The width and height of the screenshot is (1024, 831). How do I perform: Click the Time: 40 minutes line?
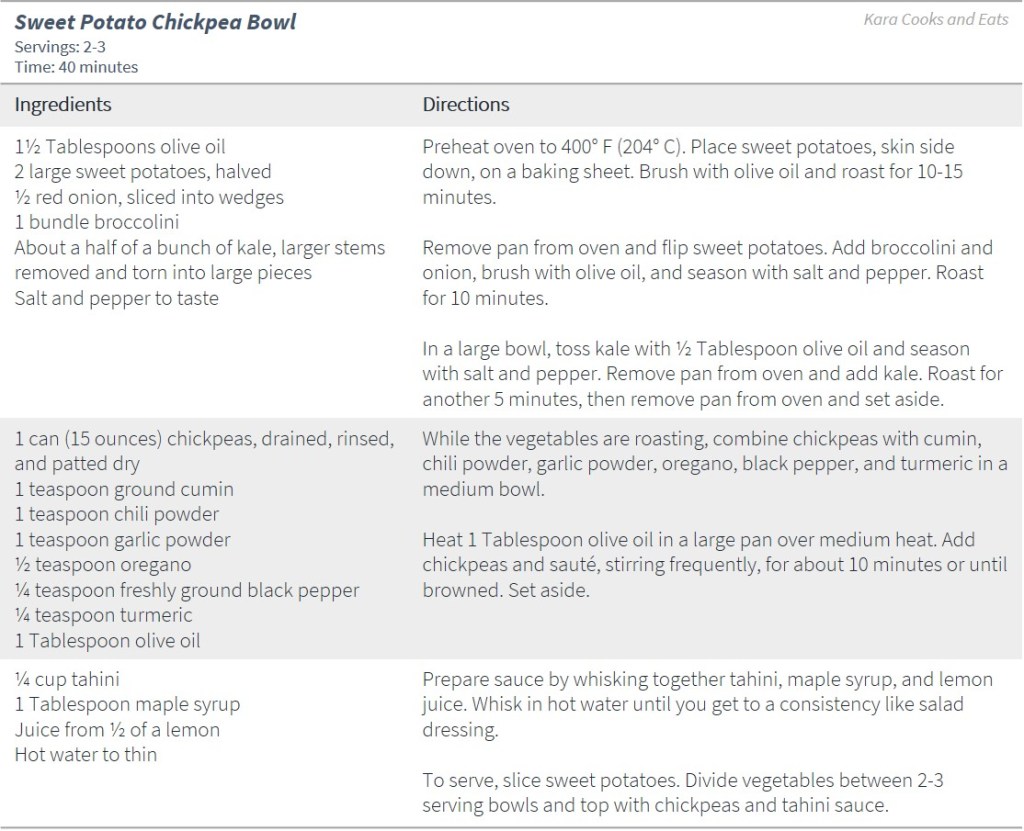[x=76, y=67]
